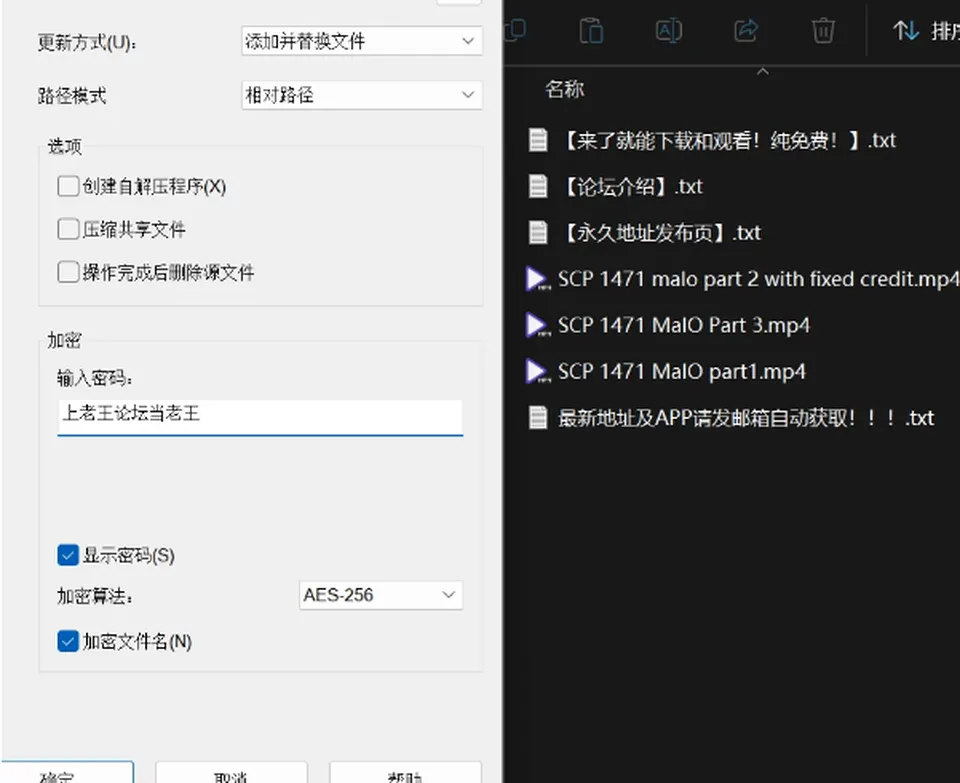Open the 更新方式 dropdown
The height and width of the screenshot is (783, 960).
362,41
